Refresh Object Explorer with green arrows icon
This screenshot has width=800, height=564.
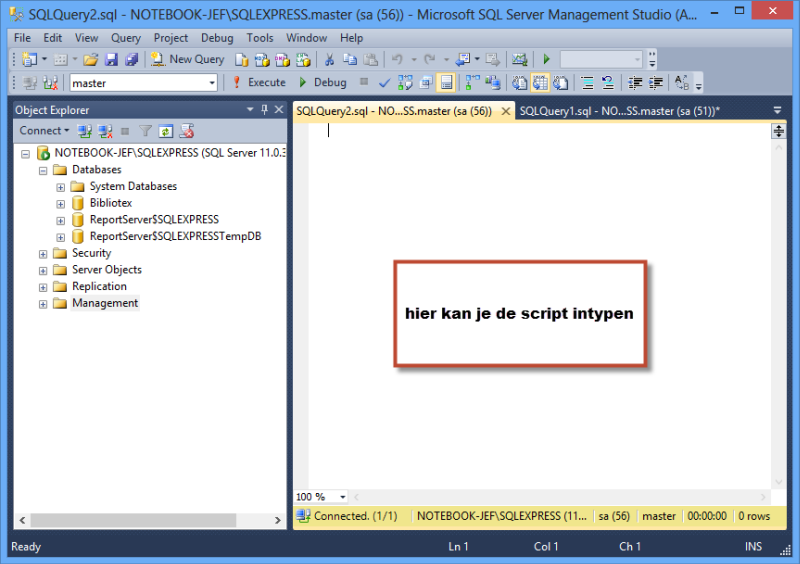coord(166,132)
